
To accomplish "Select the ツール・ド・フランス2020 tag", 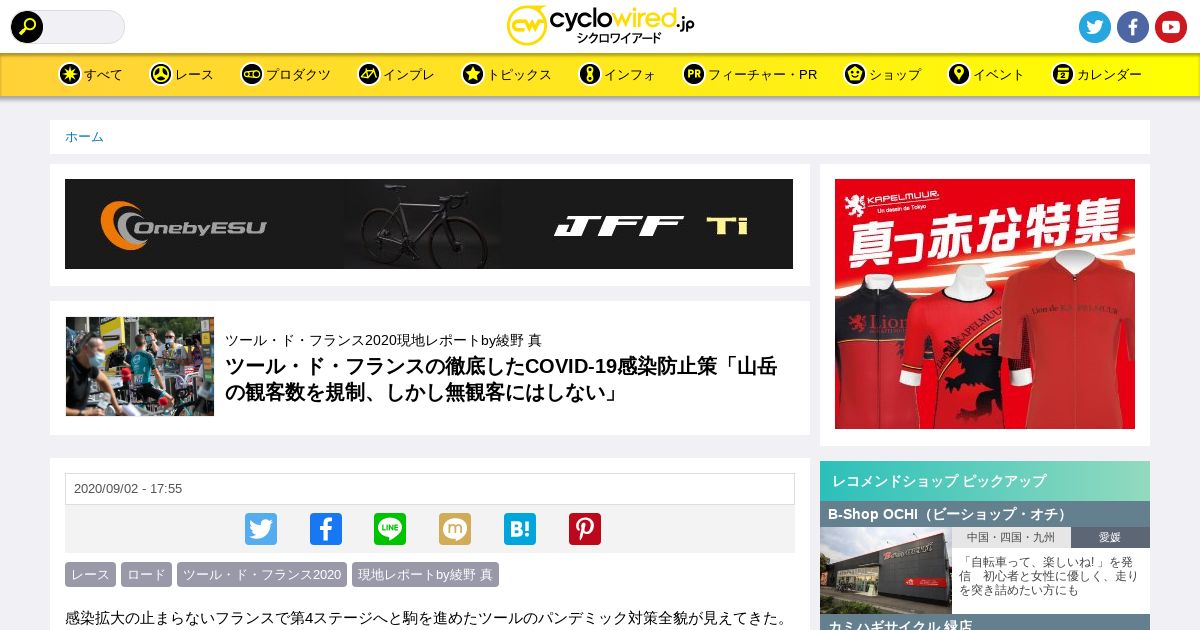I will click(x=262, y=575).
